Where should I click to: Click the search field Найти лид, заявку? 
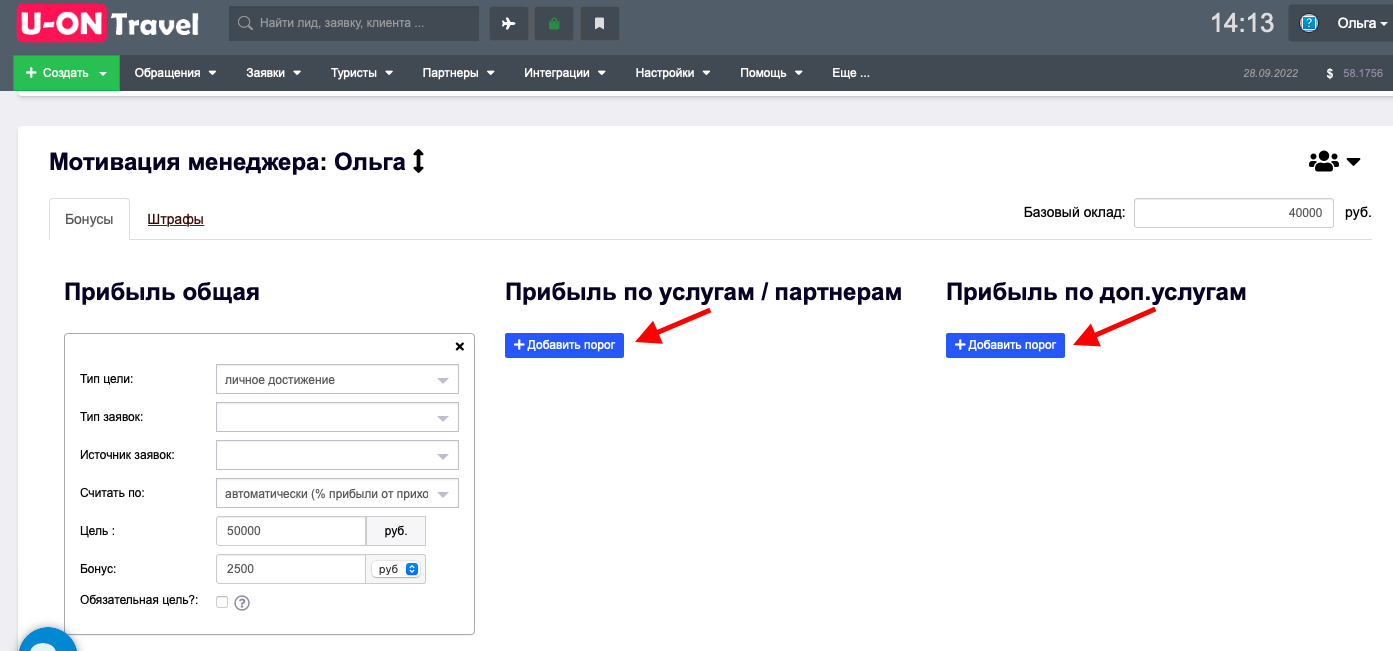[x=354, y=23]
